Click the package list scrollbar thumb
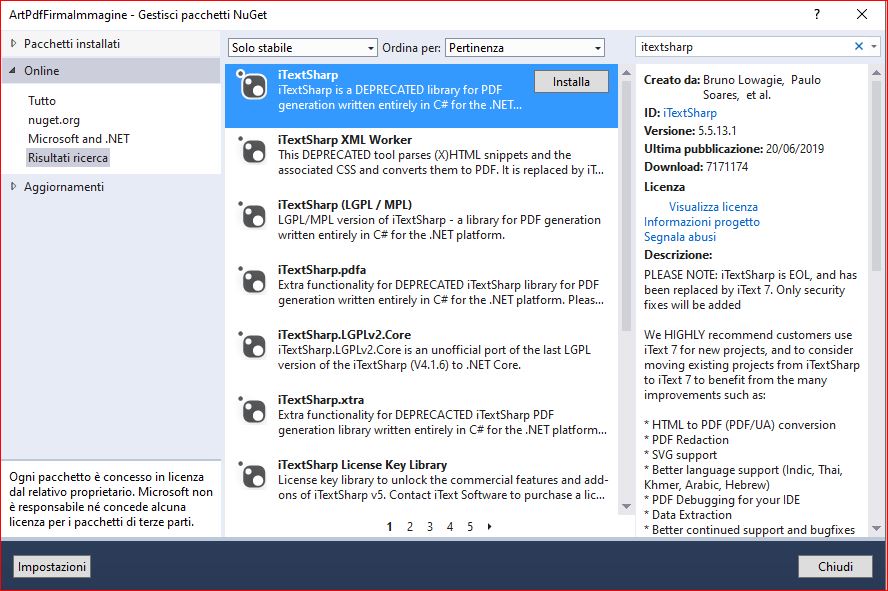Viewport: 888px width, 591px height. point(626,205)
